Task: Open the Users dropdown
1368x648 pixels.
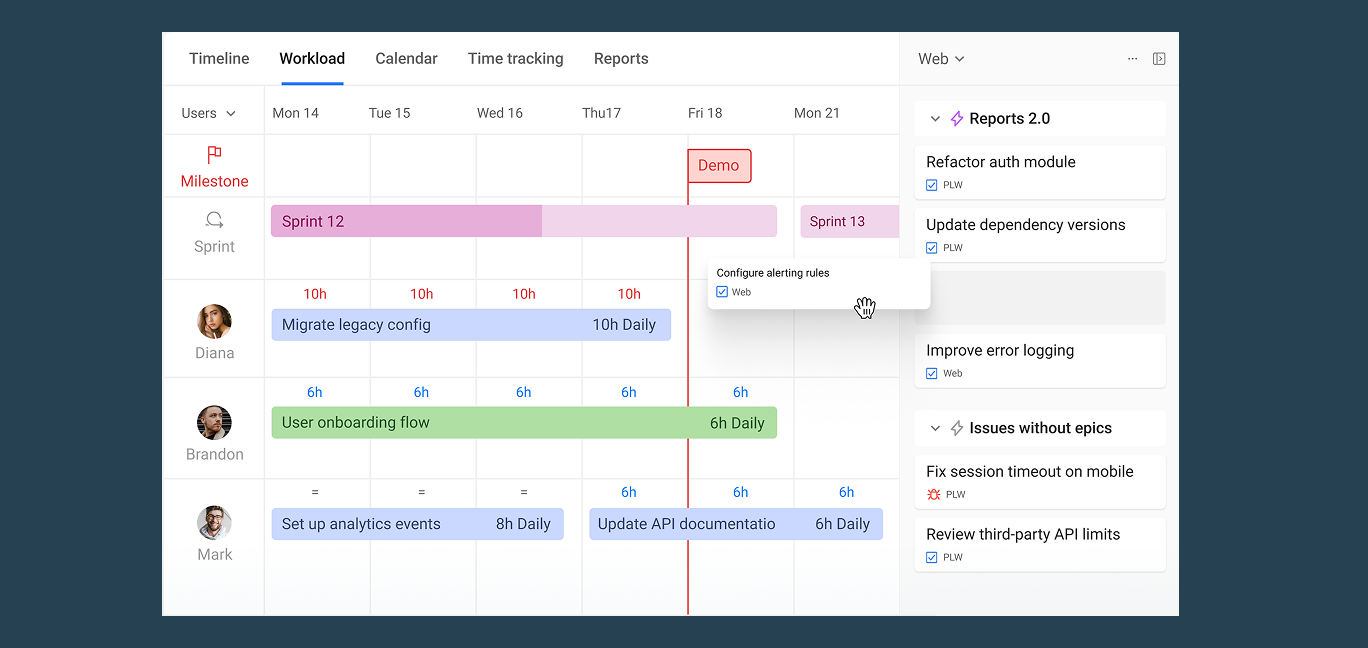Action: (209, 113)
